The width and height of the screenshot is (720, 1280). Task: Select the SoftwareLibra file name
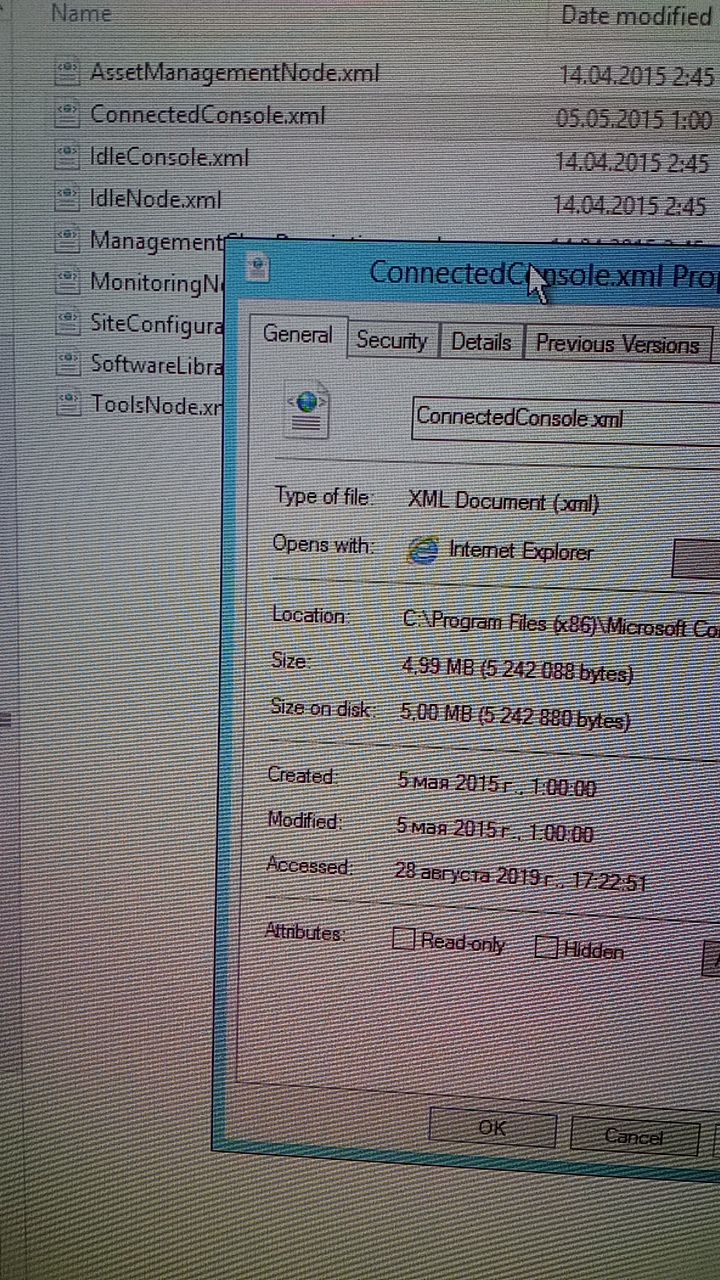pos(156,364)
